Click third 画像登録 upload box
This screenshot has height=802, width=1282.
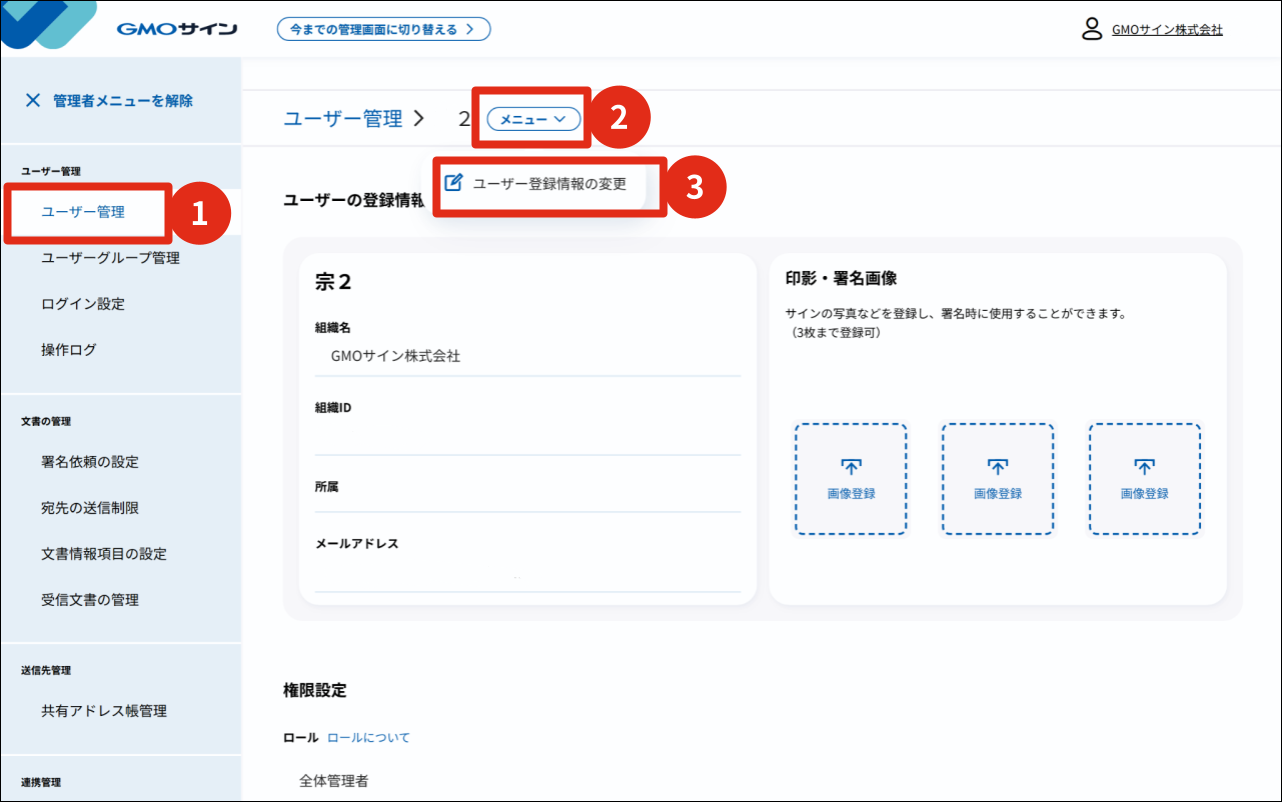(1144, 479)
